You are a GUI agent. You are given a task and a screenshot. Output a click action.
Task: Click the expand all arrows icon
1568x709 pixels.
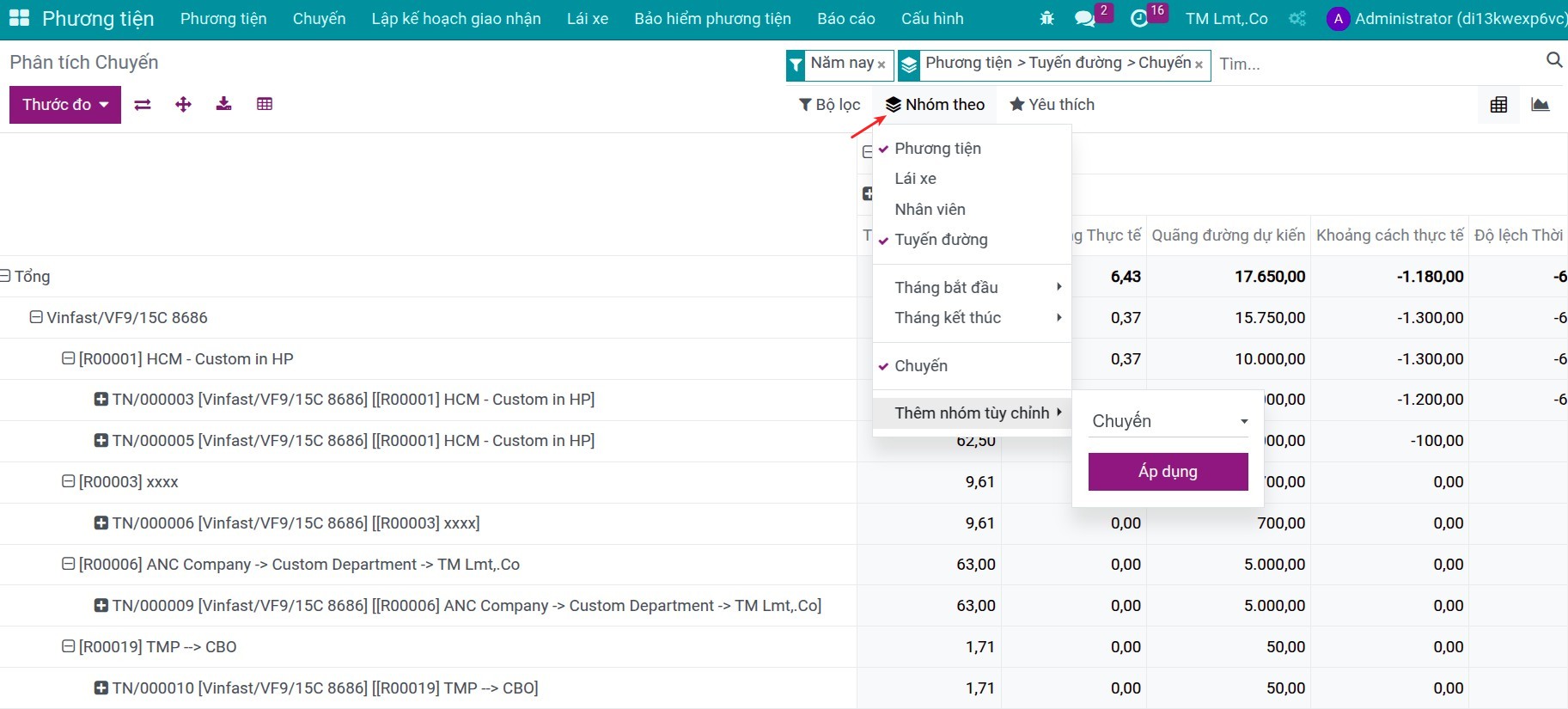pyautogui.click(x=183, y=105)
